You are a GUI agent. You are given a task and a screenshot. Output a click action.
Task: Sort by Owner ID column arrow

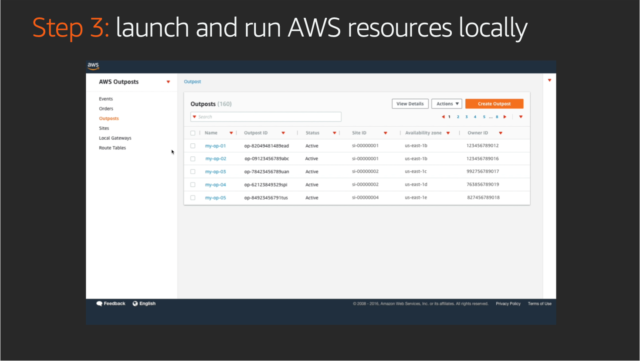[x=500, y=133]
